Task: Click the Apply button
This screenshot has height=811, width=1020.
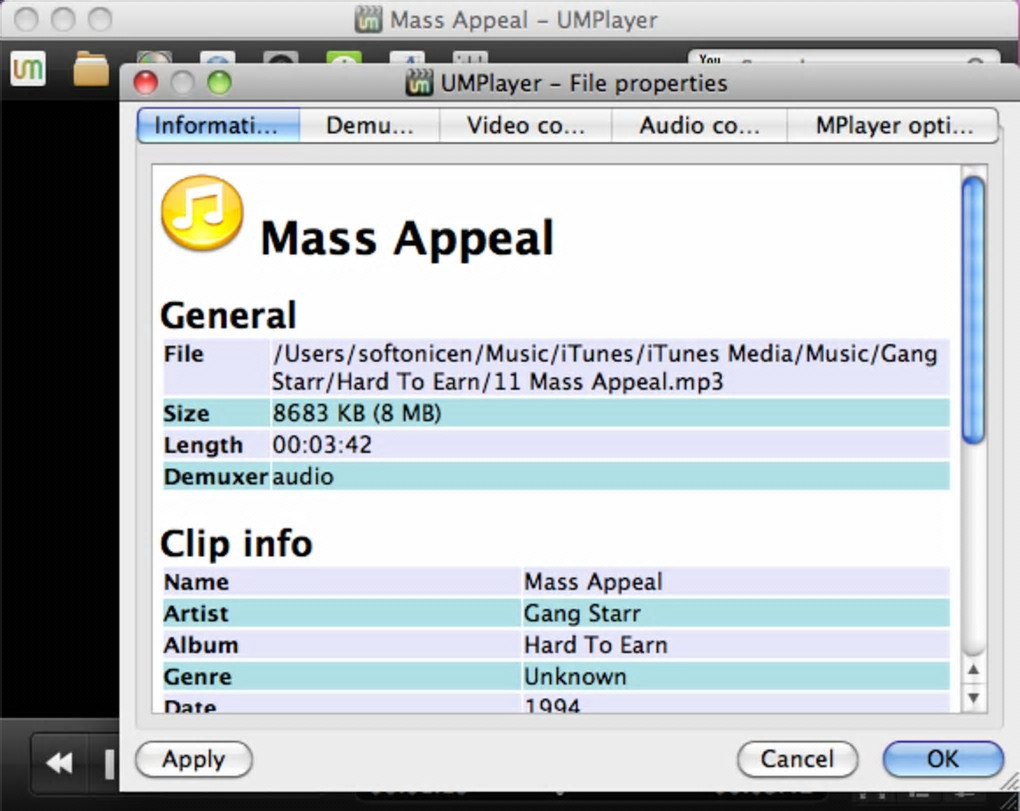Action: pos(194,759)
